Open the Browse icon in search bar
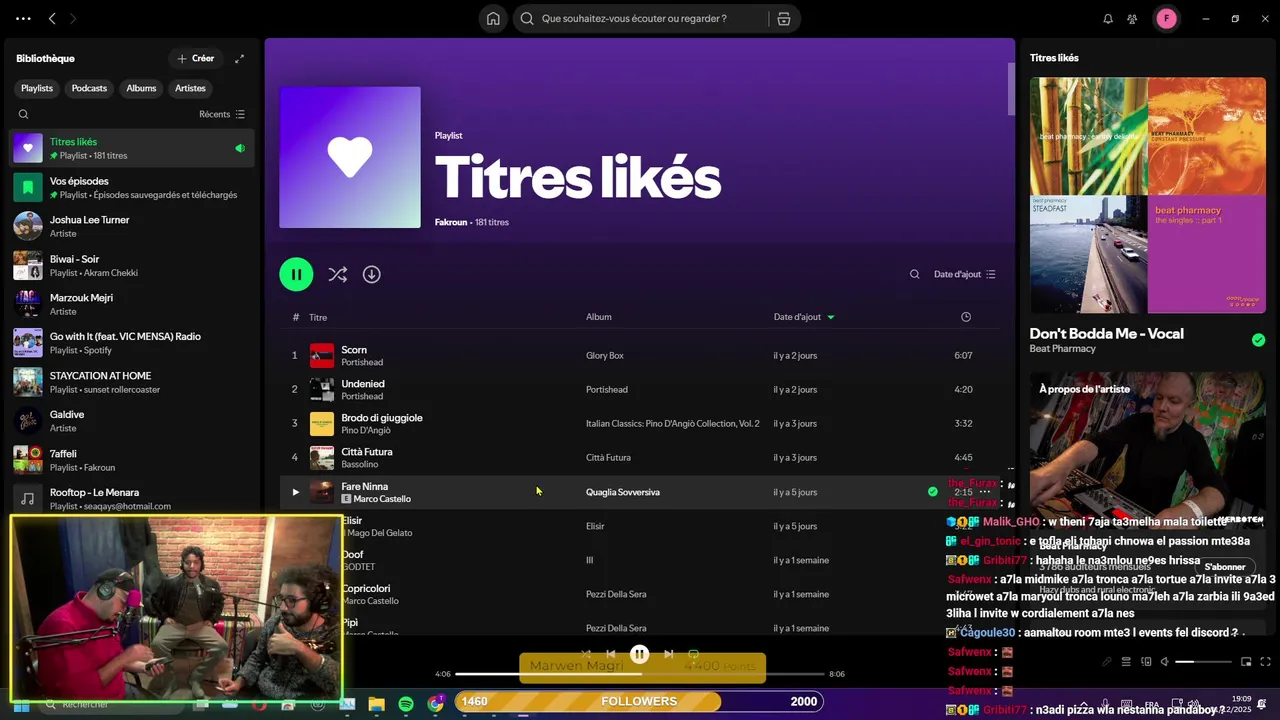This screenshot has width=1280, height=720. (x=783, y=18)
